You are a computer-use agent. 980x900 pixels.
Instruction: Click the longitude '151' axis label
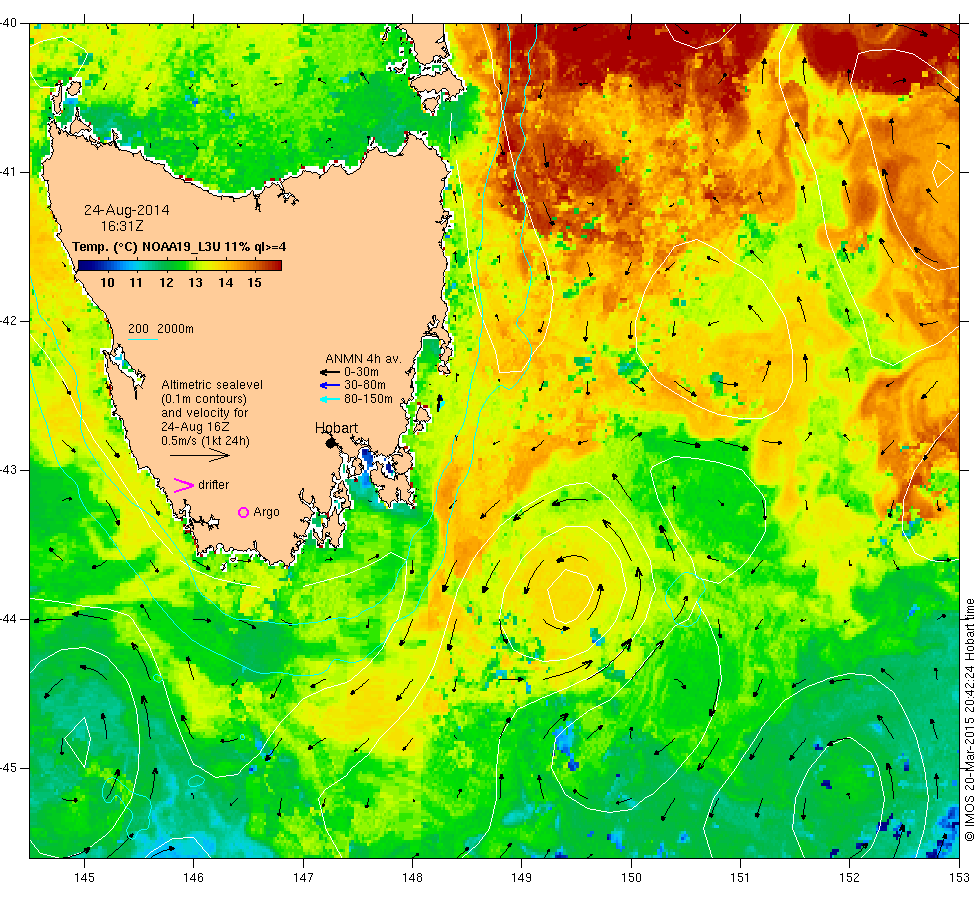point(740,878)
